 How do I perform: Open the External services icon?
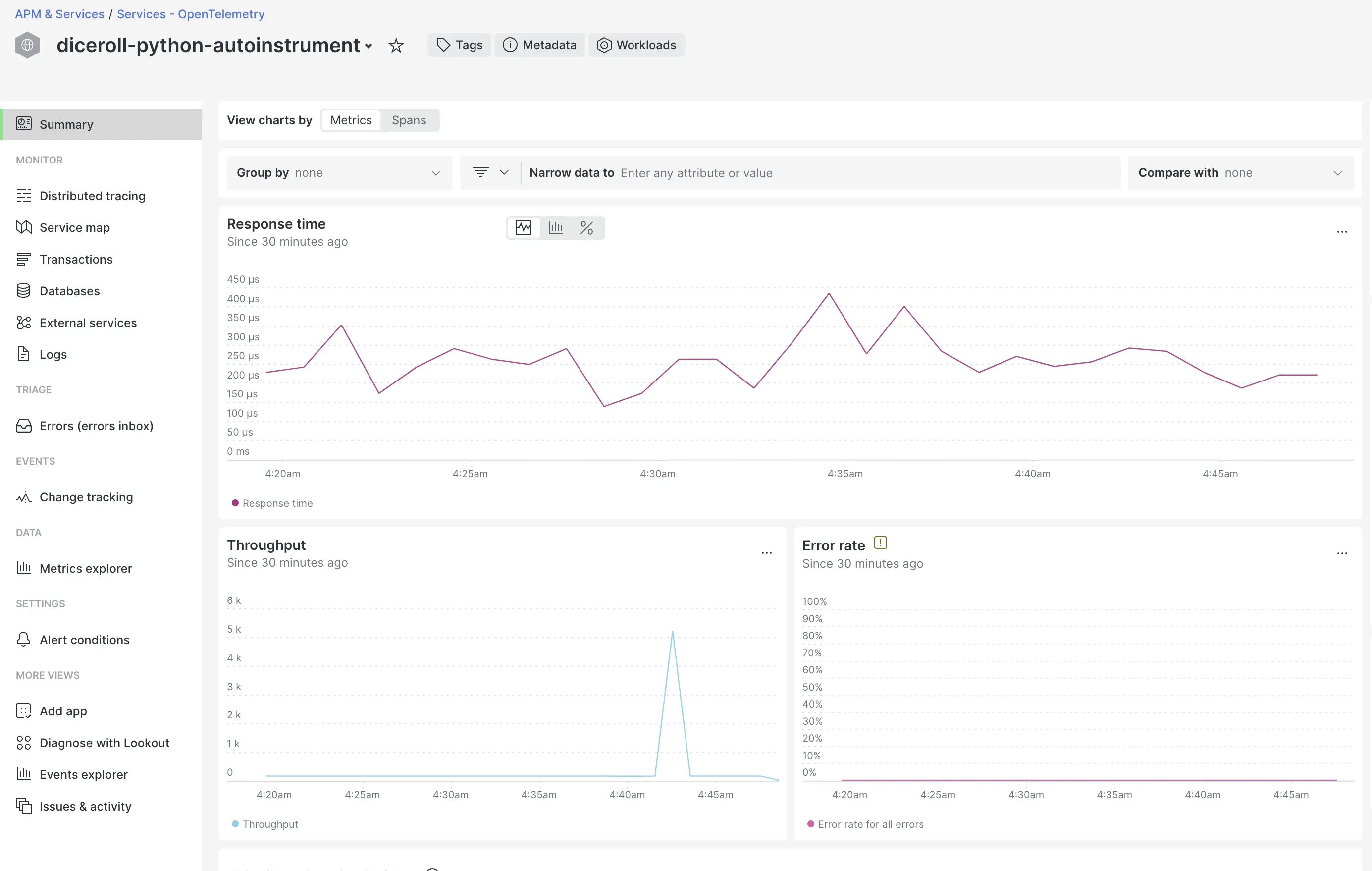pos(23,323)
